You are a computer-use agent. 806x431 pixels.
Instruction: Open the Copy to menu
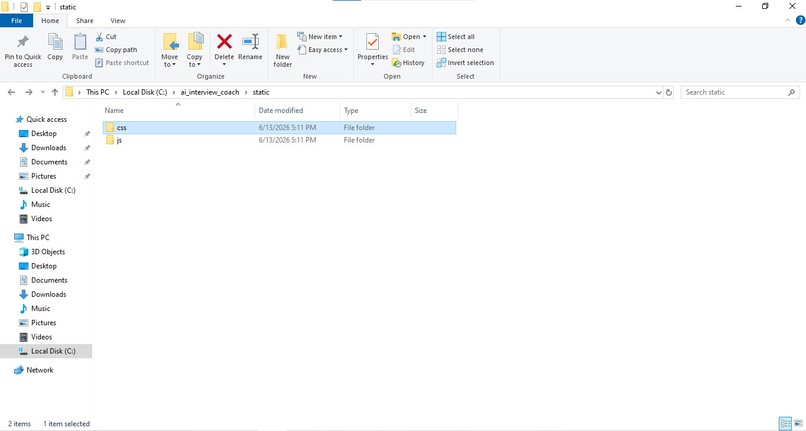(x=194, y=50)
